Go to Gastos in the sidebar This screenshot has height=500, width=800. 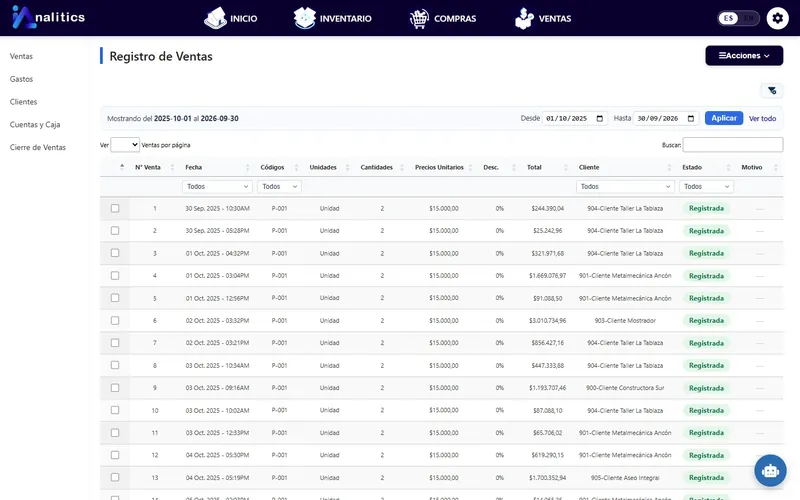coord(21,79)
